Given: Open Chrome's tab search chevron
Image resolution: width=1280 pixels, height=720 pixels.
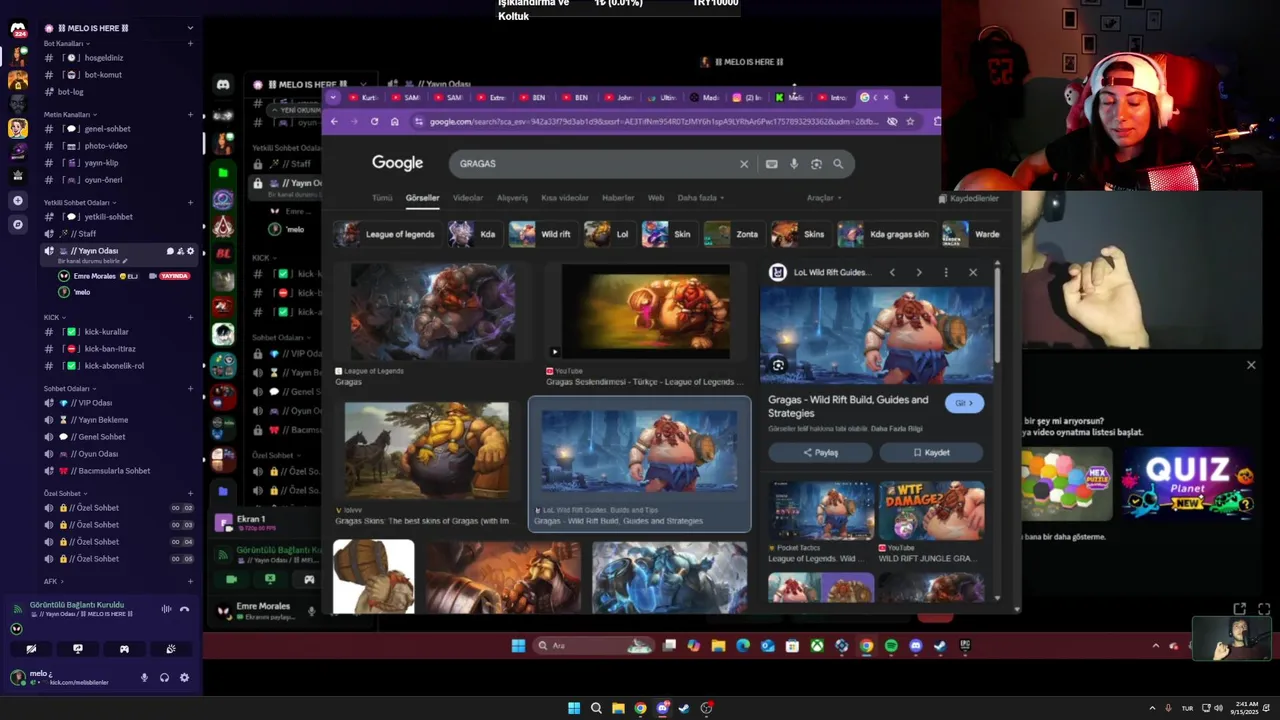Looking at the screenshot, I should pos(334,97).
